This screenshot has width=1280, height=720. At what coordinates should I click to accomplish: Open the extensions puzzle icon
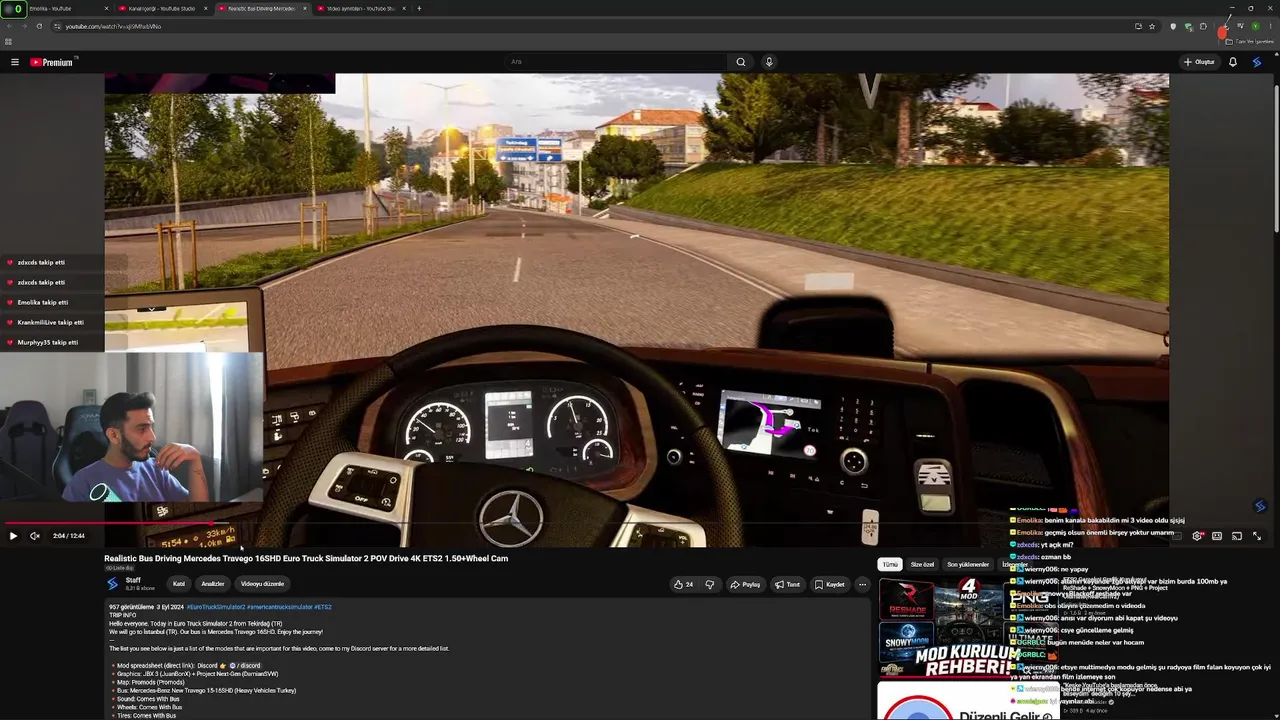click(x=1203, y=26)
